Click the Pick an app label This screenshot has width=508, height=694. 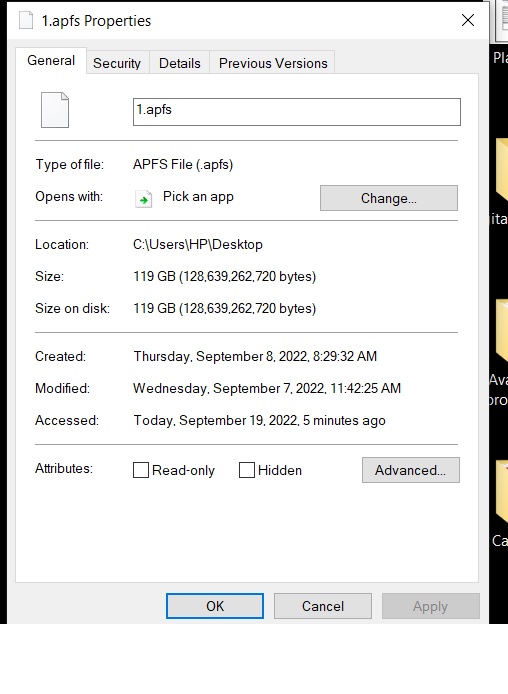click(198, 197)
